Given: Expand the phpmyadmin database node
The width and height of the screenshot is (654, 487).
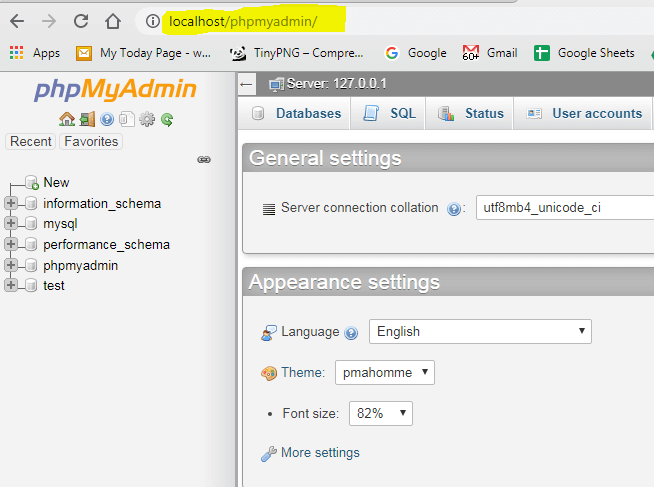Looking at the screenshot, I should tap(11, 265).
